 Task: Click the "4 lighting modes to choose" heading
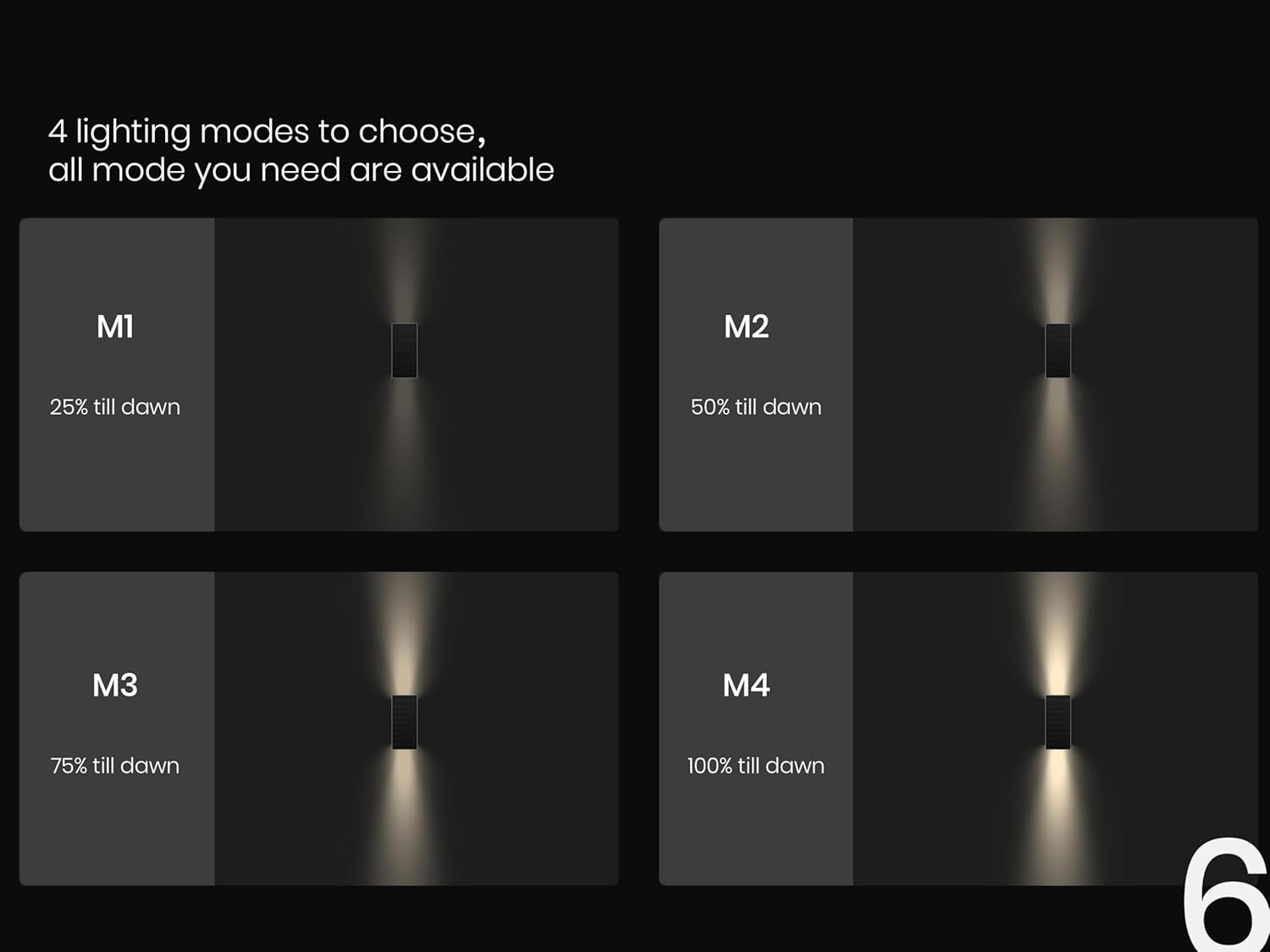pos(267,131)
